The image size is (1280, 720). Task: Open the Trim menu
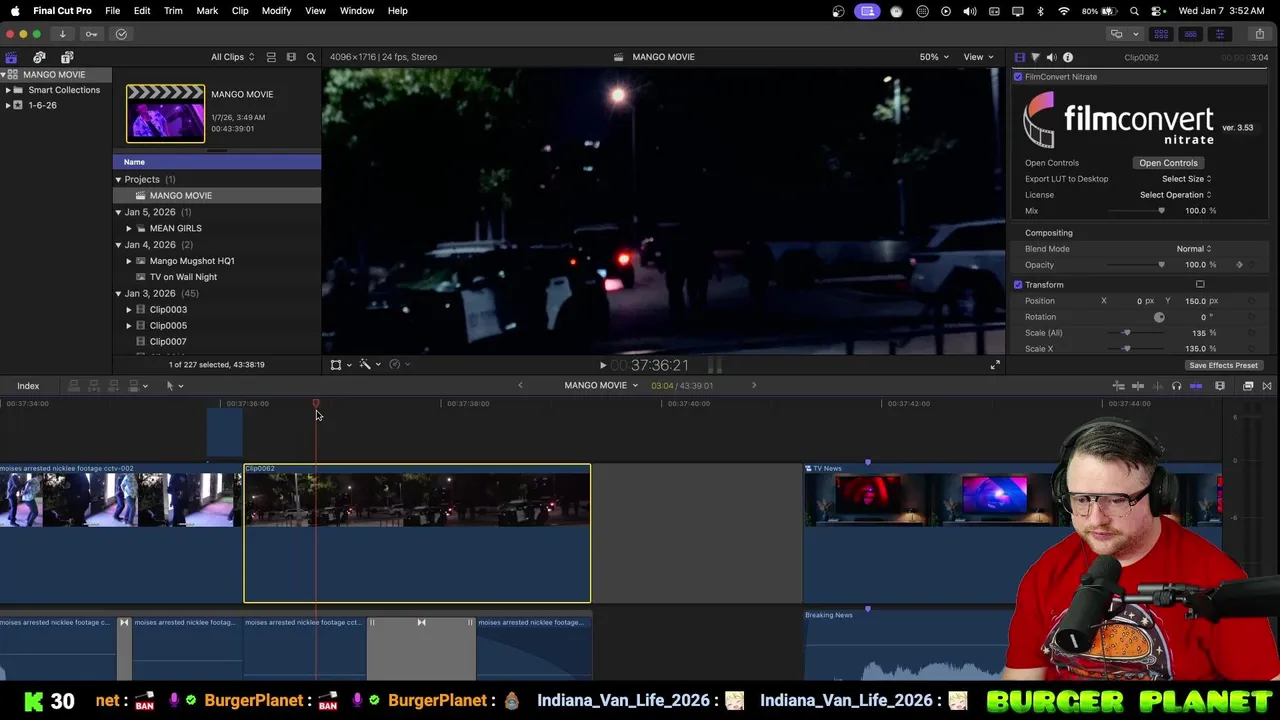pos(173,11)
